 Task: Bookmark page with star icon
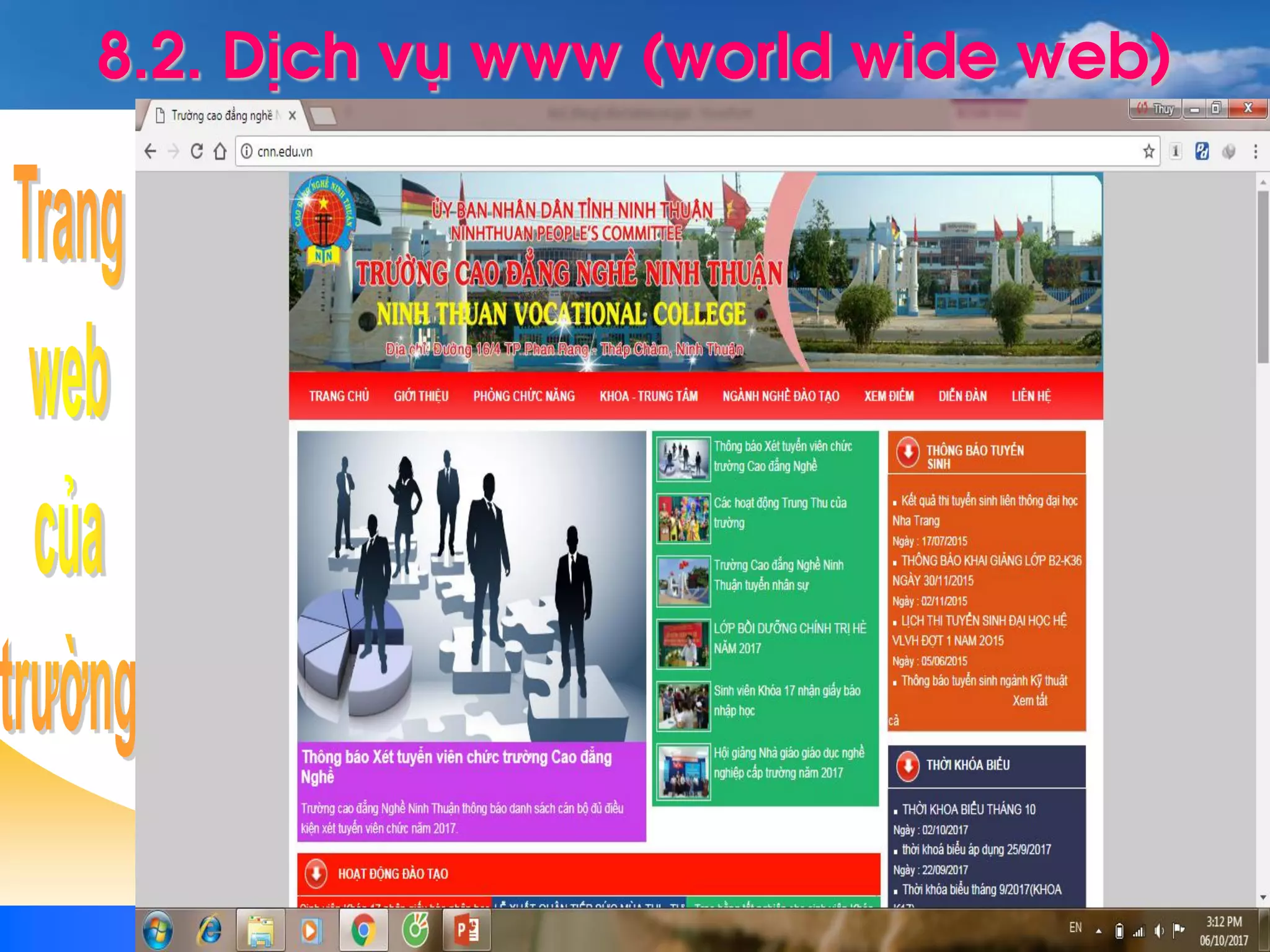1148,151
